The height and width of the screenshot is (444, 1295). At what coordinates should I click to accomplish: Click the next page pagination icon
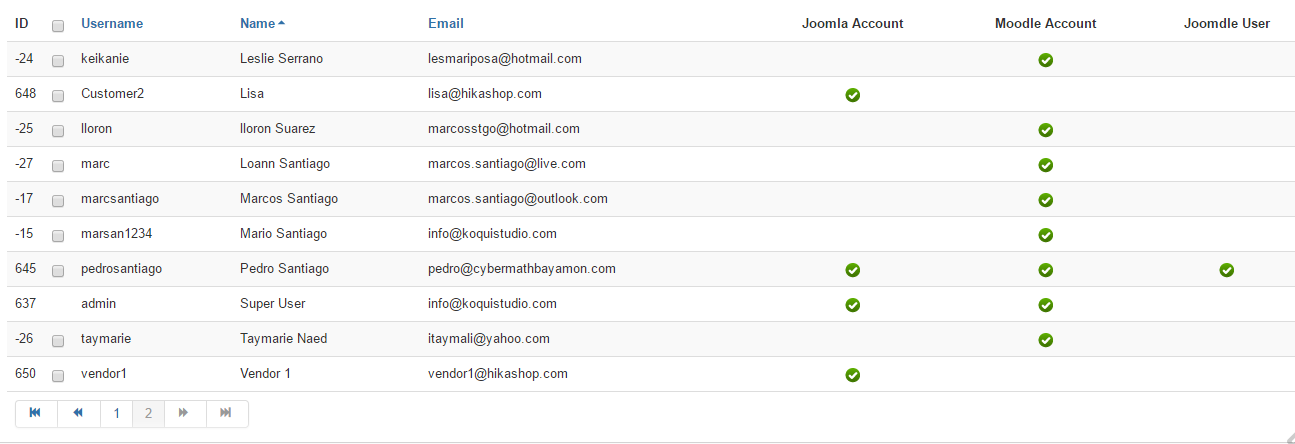pyautogui.click(x=184, y=413)
